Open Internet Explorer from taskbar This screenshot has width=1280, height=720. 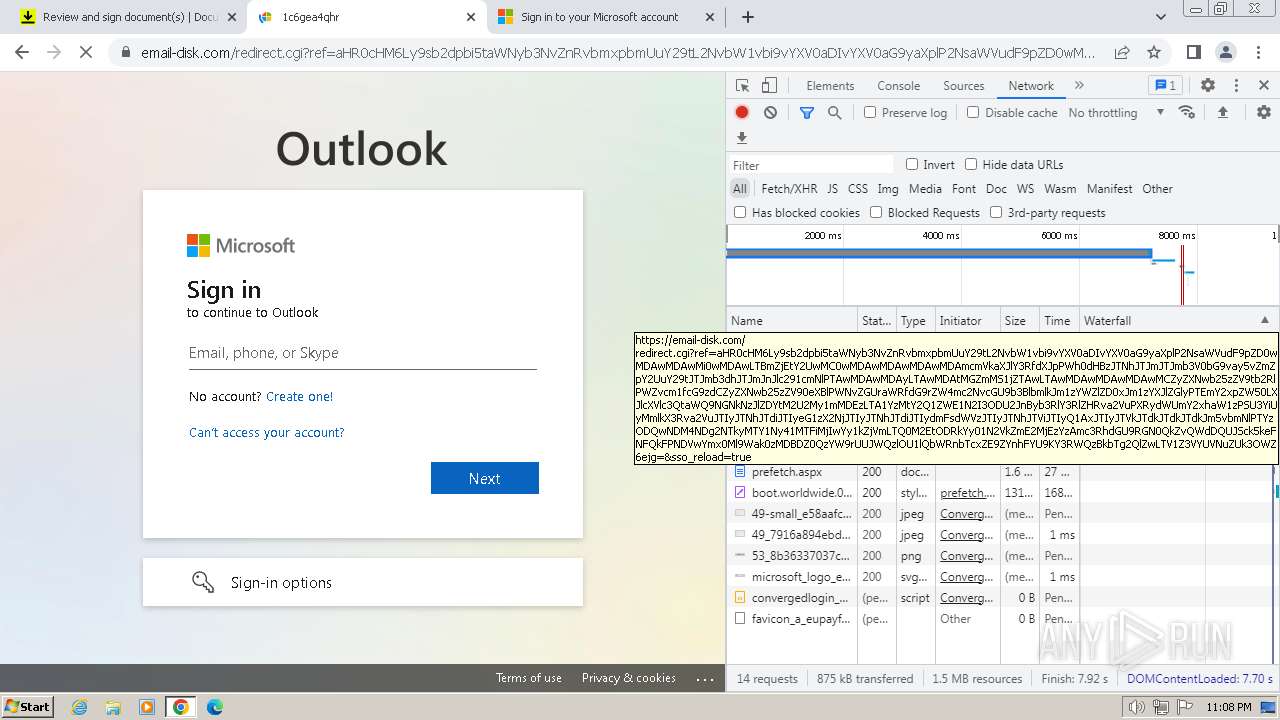80,707
